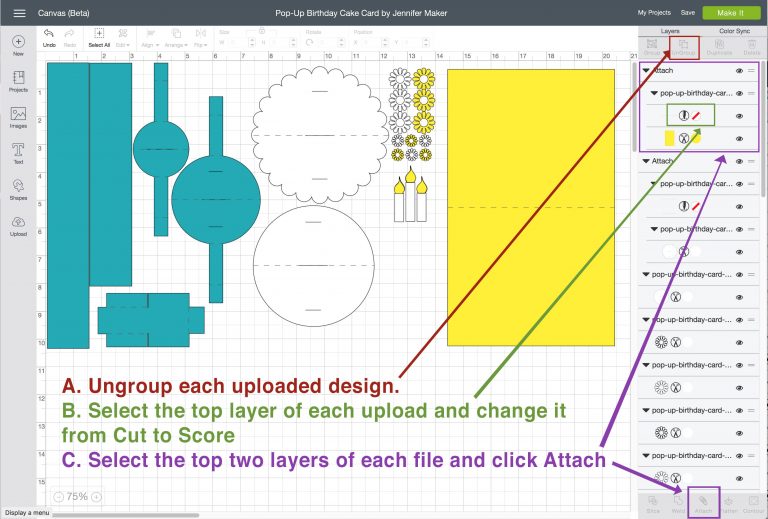
Task: Toggle visibility of first pop-up-birthday-car layer
Action: [x=739, y=94]
